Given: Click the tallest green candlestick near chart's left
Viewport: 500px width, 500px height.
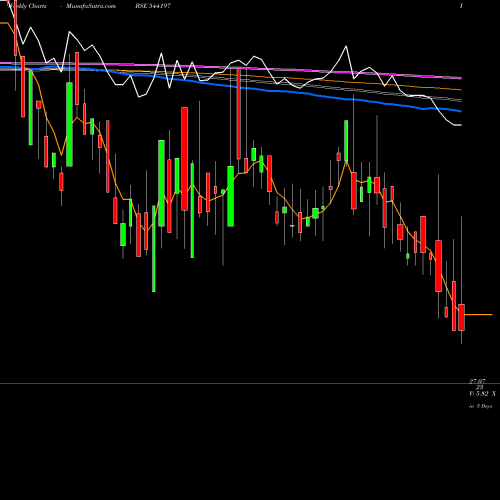Looking at the screenshot, I should point(69,124).
